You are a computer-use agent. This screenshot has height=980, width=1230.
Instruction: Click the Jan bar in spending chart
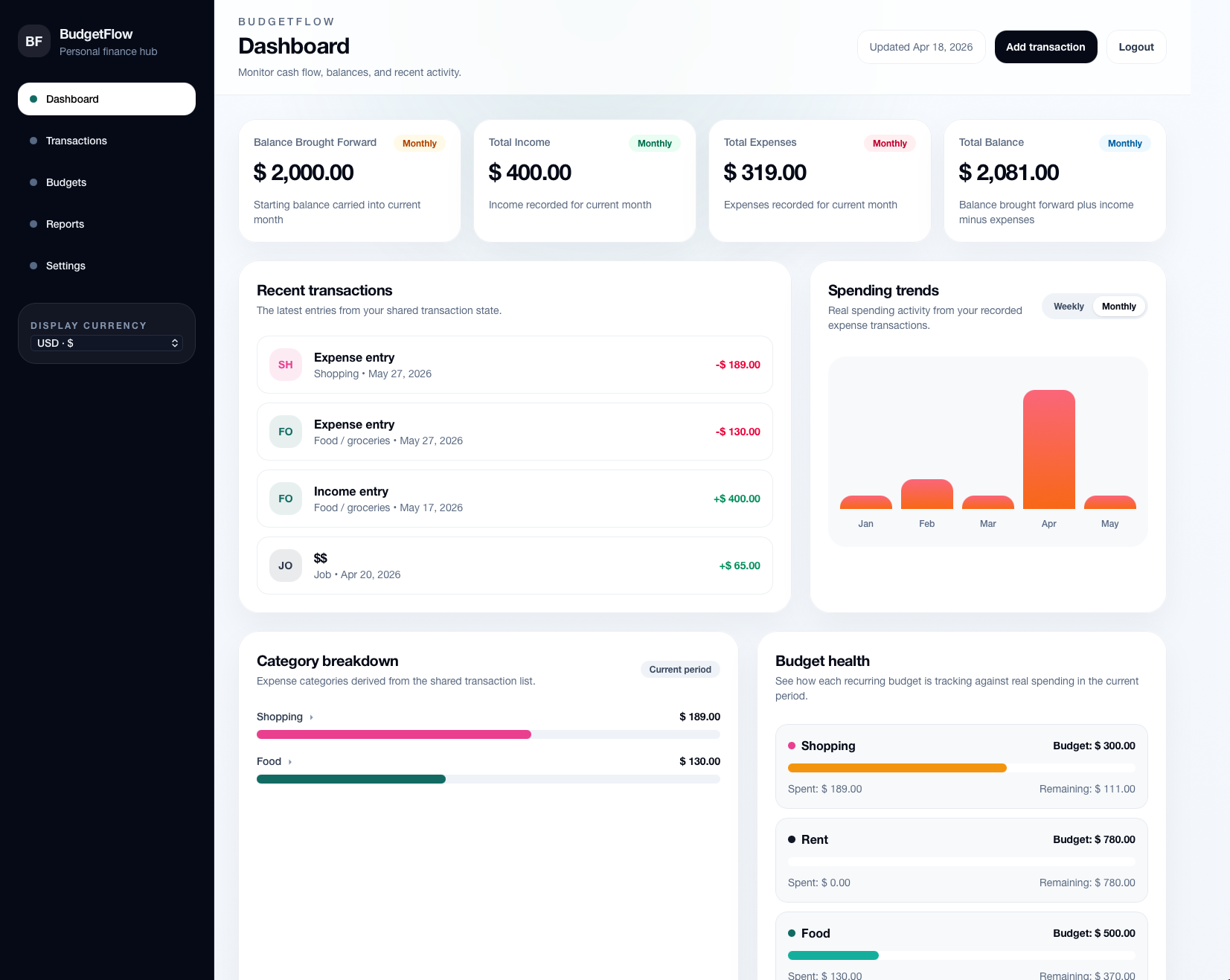[866, 502]
